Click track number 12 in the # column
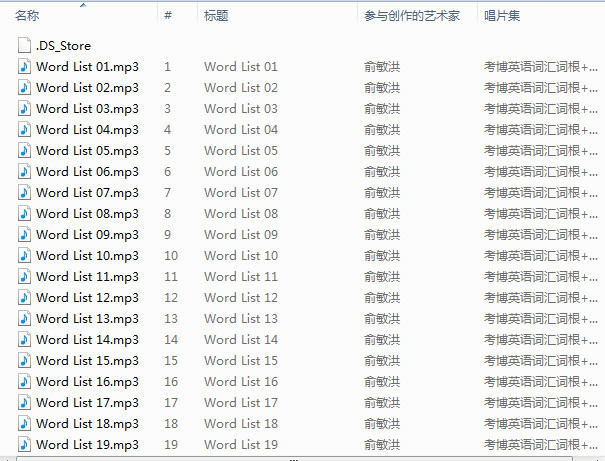 click(x=171, y=297)
